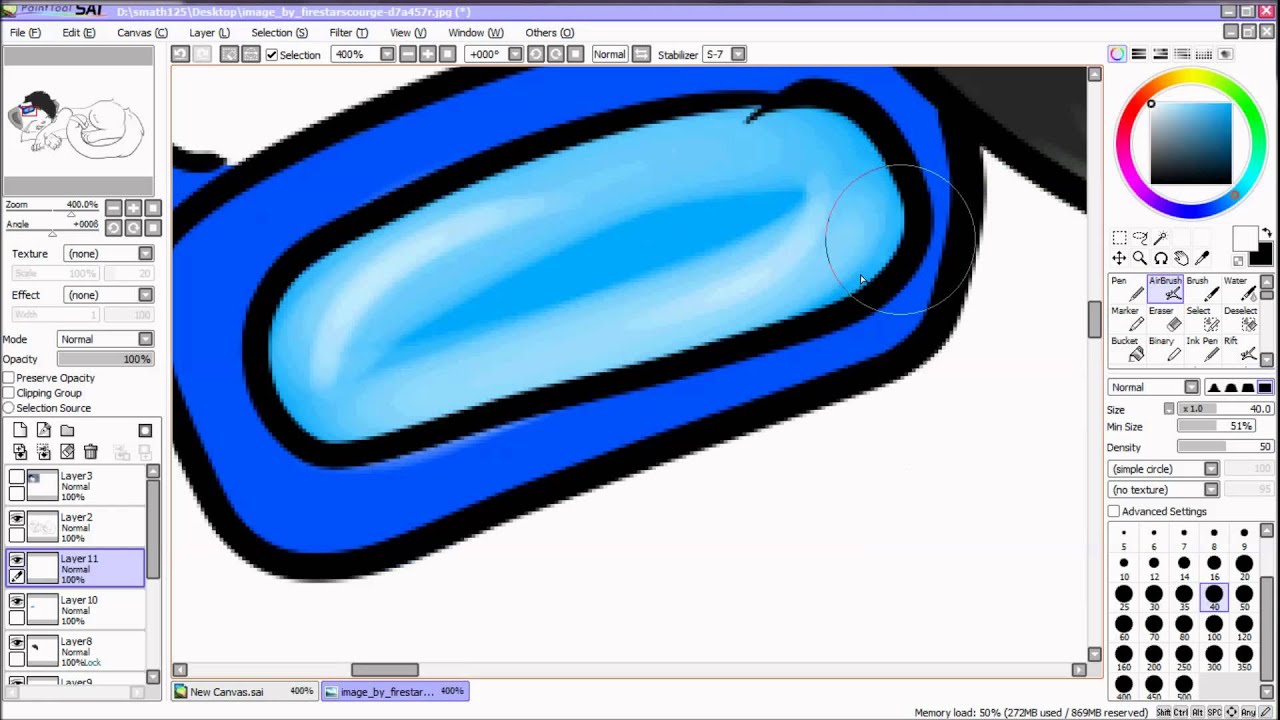This screenshot has height=720, width=1280.
Task: Switch to the New Canvas.sai tab
Action: click(245, 691)
